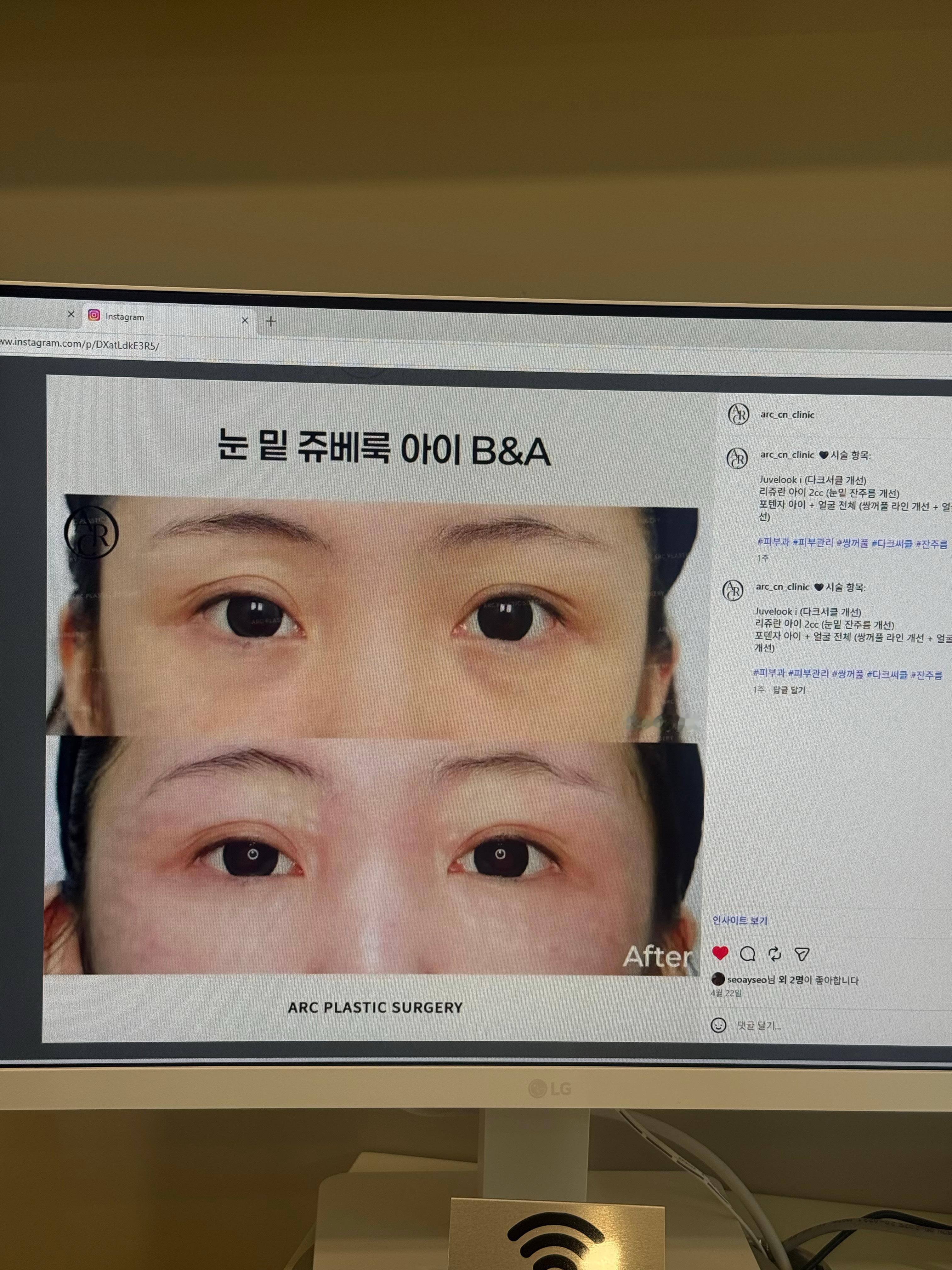The height and width of the screenshot is (1270, 952).
Task: Click the repost arrows icon
Action: pyautogui.click(x=774, y=954)
